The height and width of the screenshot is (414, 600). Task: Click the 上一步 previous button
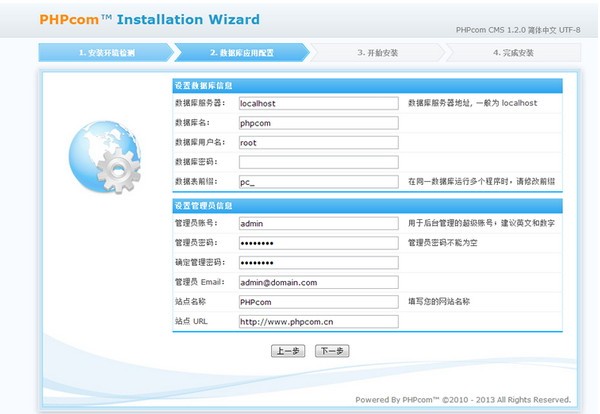click(x=288, y=350)
